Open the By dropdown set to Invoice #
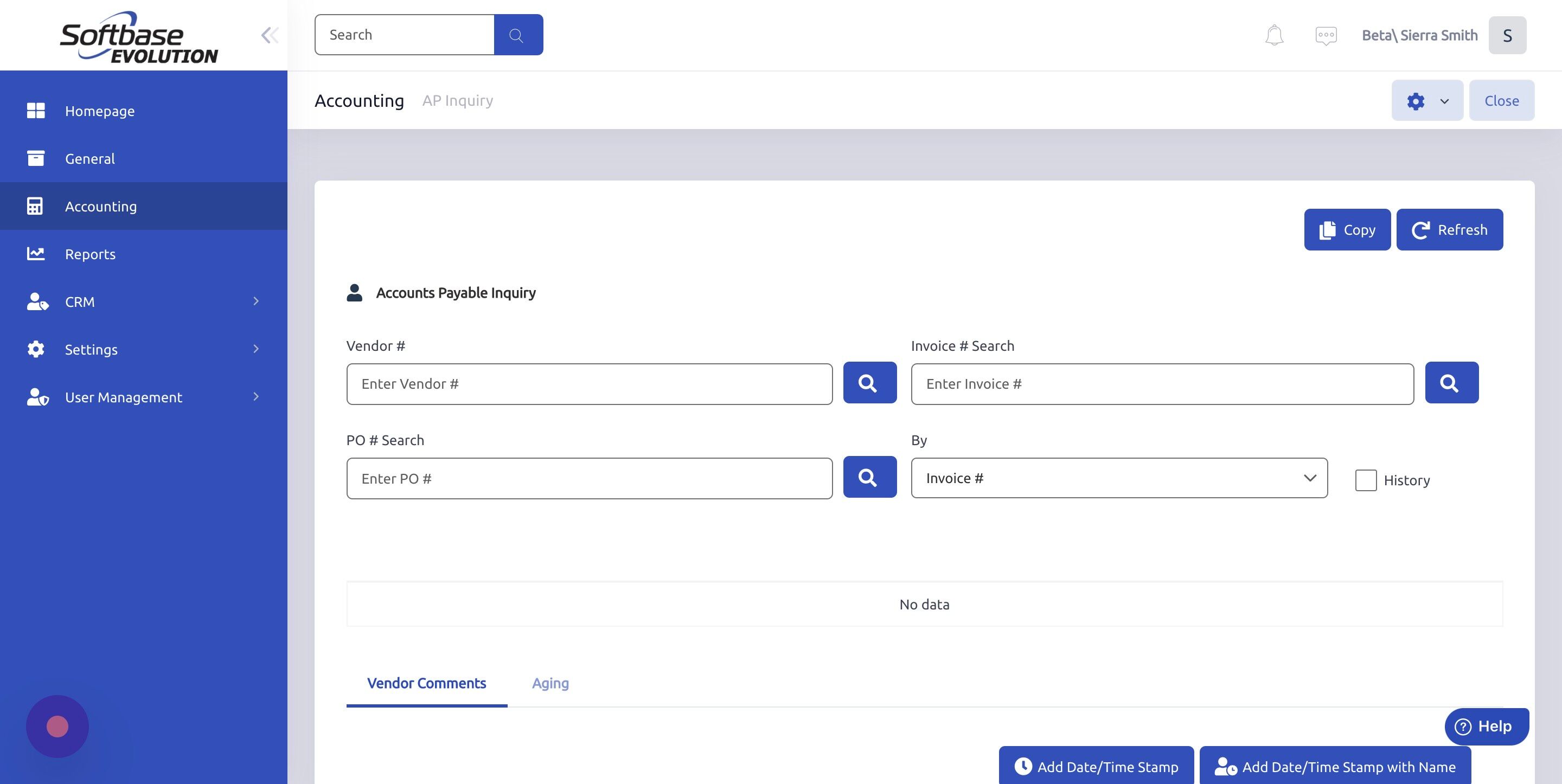Viewport: 1562px width, 784px height. (x=1119, y=478)
